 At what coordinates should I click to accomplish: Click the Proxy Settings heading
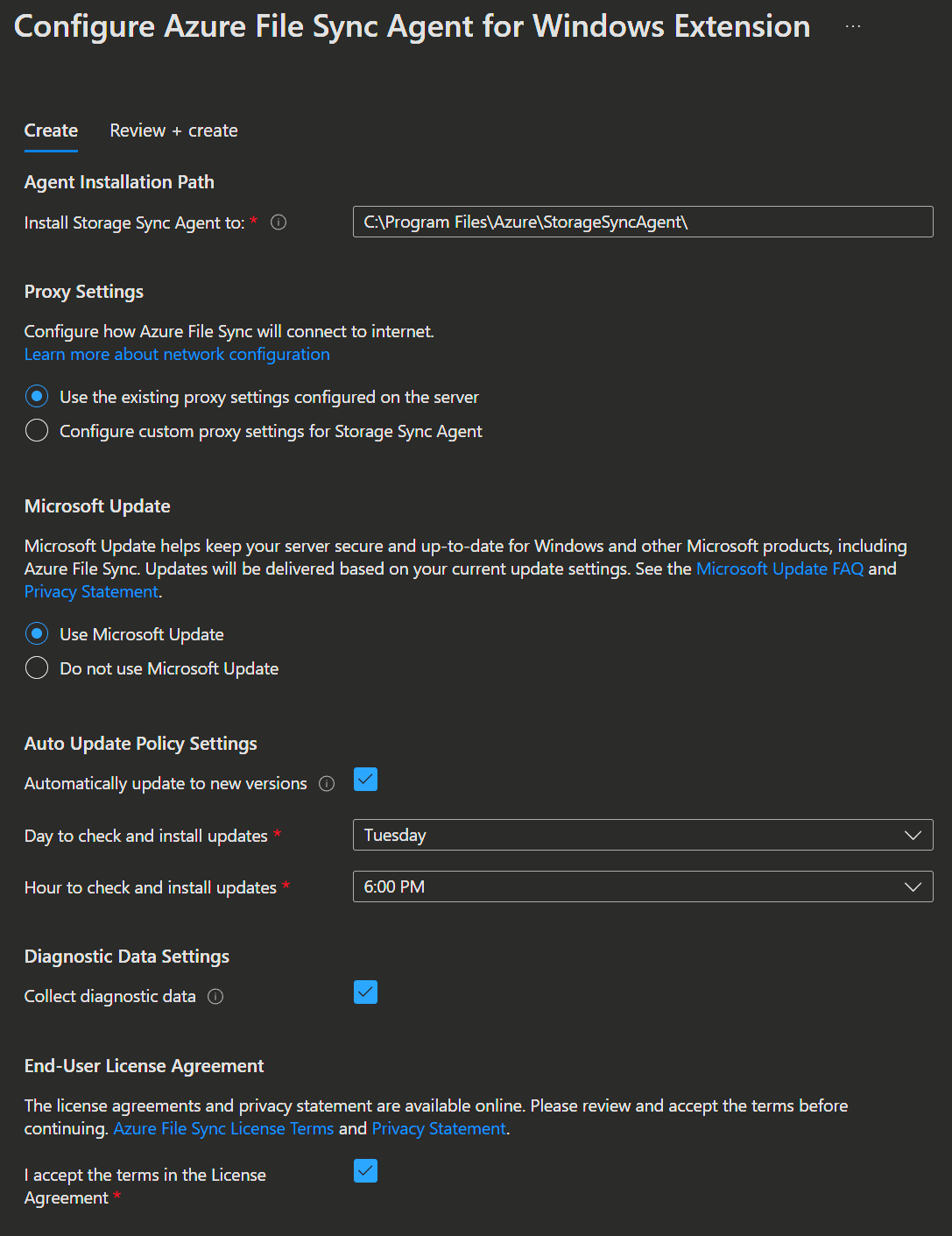(84, 292)
